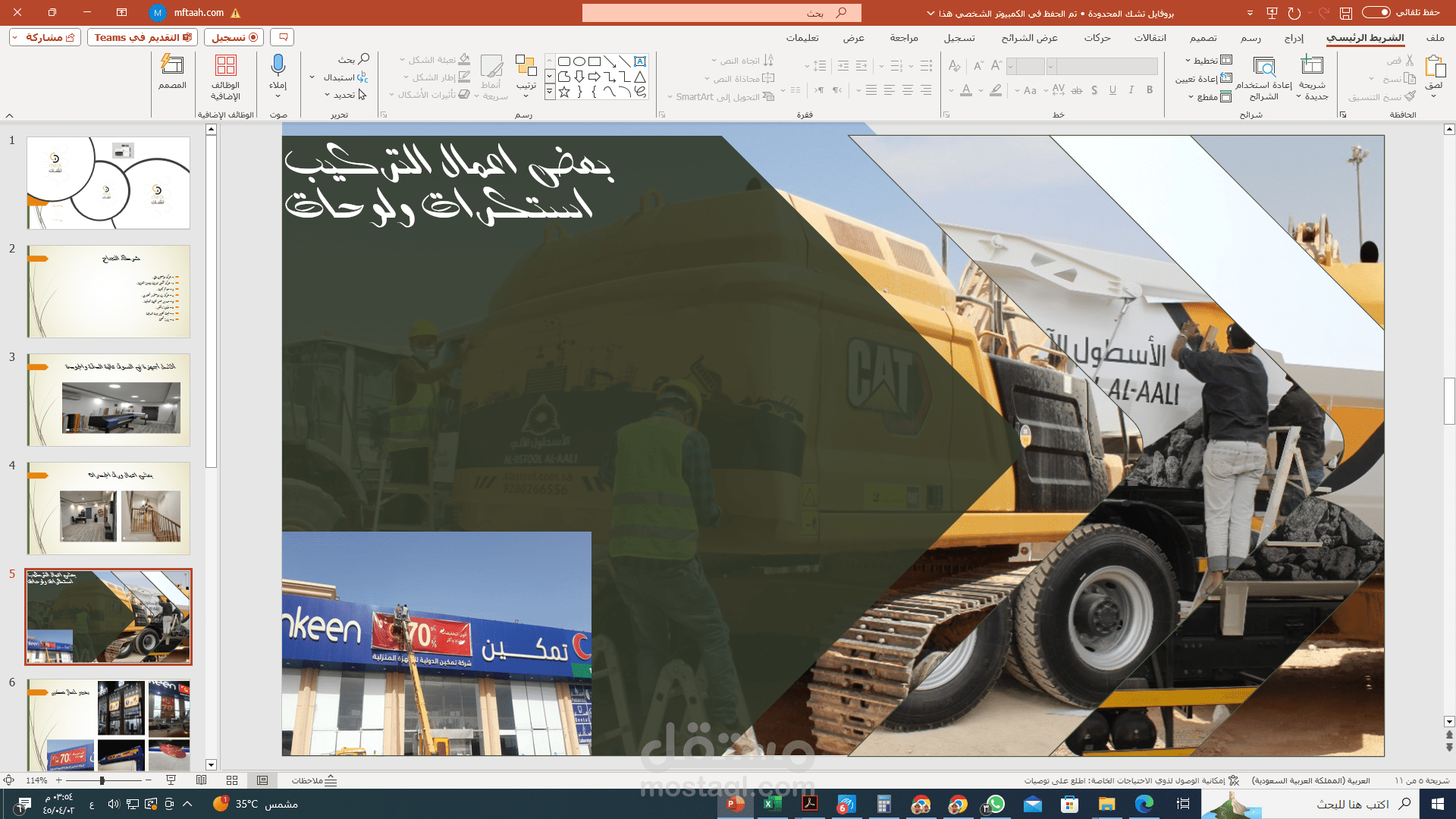Image resolution: width=1456 pixels, height=819 pixels.
Task: Apply the text highlight color marker
Action: pos(996,90)
